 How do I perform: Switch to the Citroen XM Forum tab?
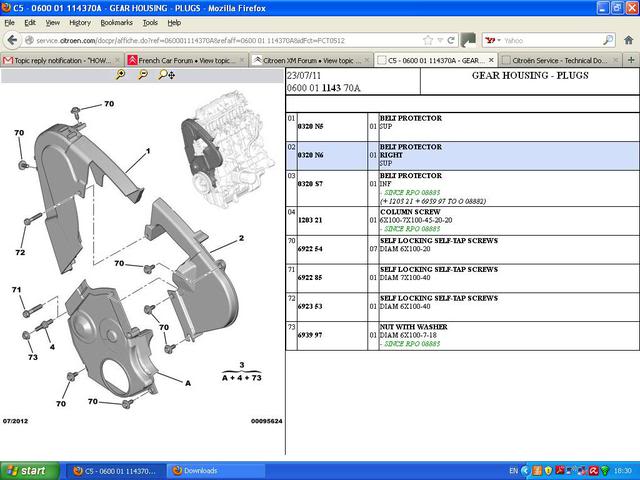pos(311,60)
